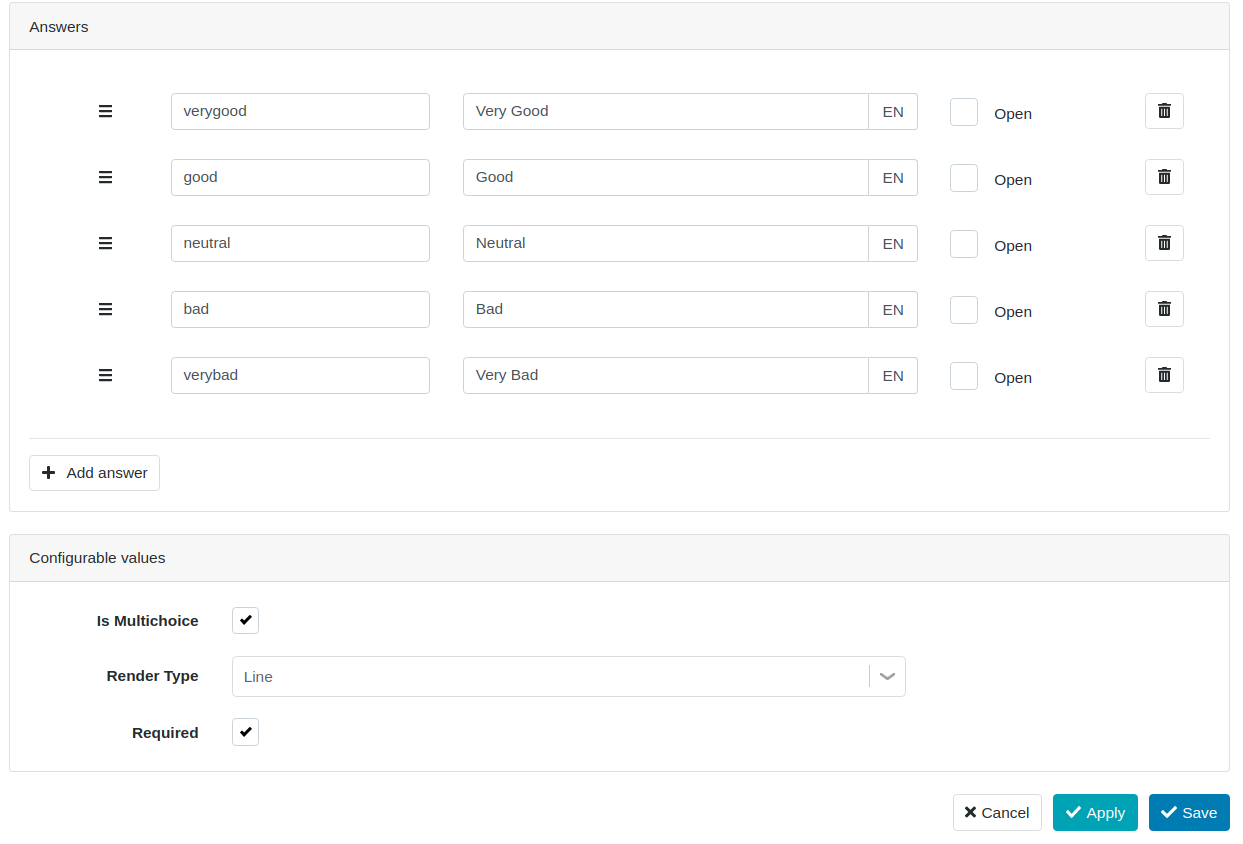Click Open label in Neutral row
Viewport: 1243px width, 844px height.
(x=1013, y=246)
